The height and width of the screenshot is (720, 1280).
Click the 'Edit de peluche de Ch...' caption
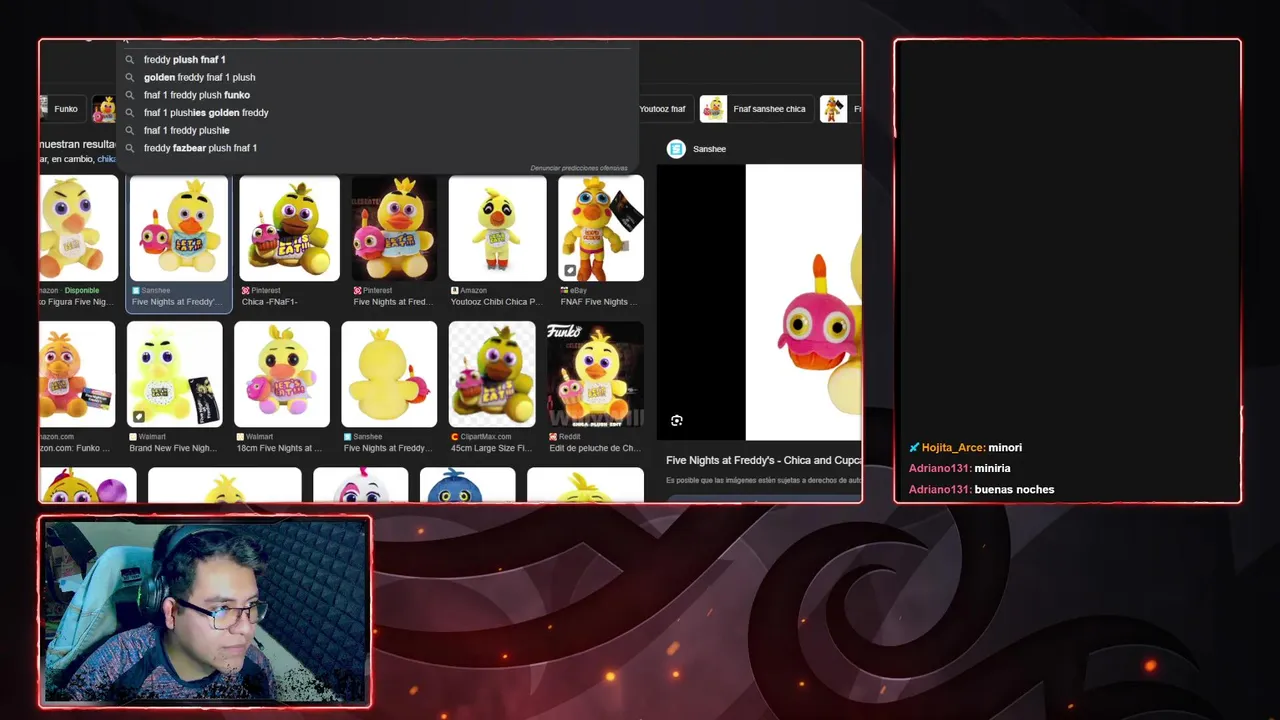click(x=595, y=448)
